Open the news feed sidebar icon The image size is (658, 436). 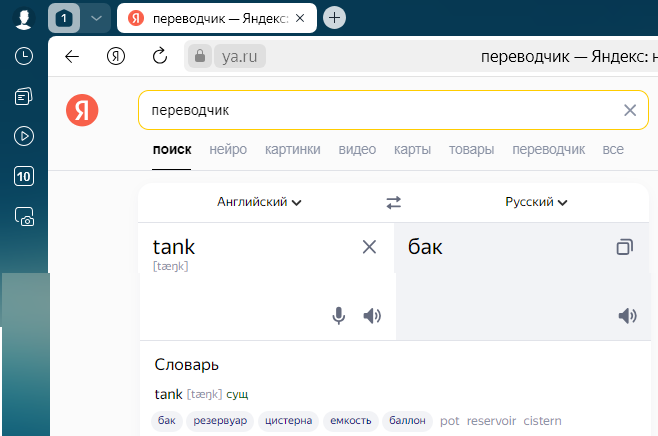coord(24,96)
